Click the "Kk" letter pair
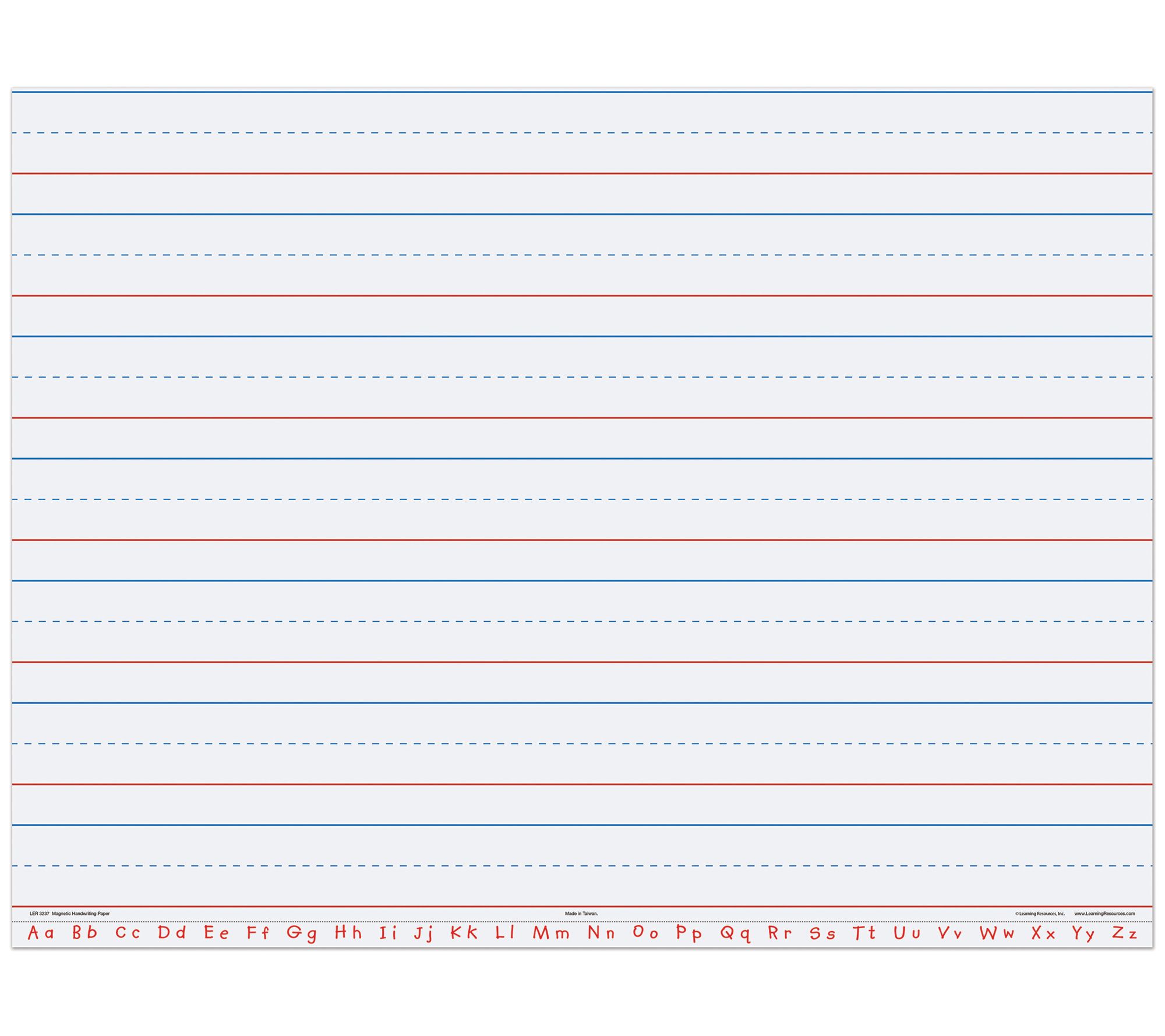 464,932
